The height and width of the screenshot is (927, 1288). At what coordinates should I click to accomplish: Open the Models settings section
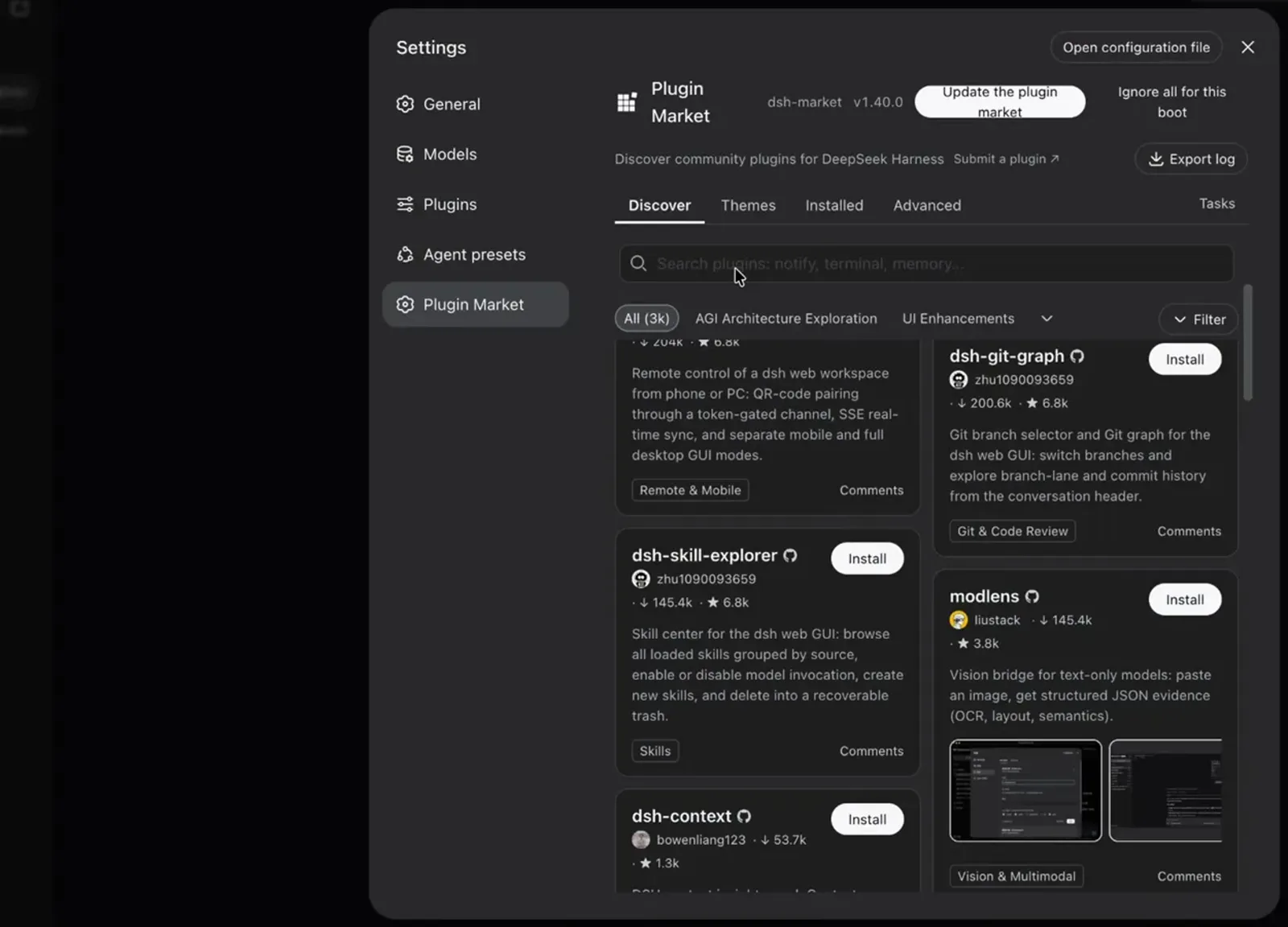pyautogui.click(x=475, y=154)
